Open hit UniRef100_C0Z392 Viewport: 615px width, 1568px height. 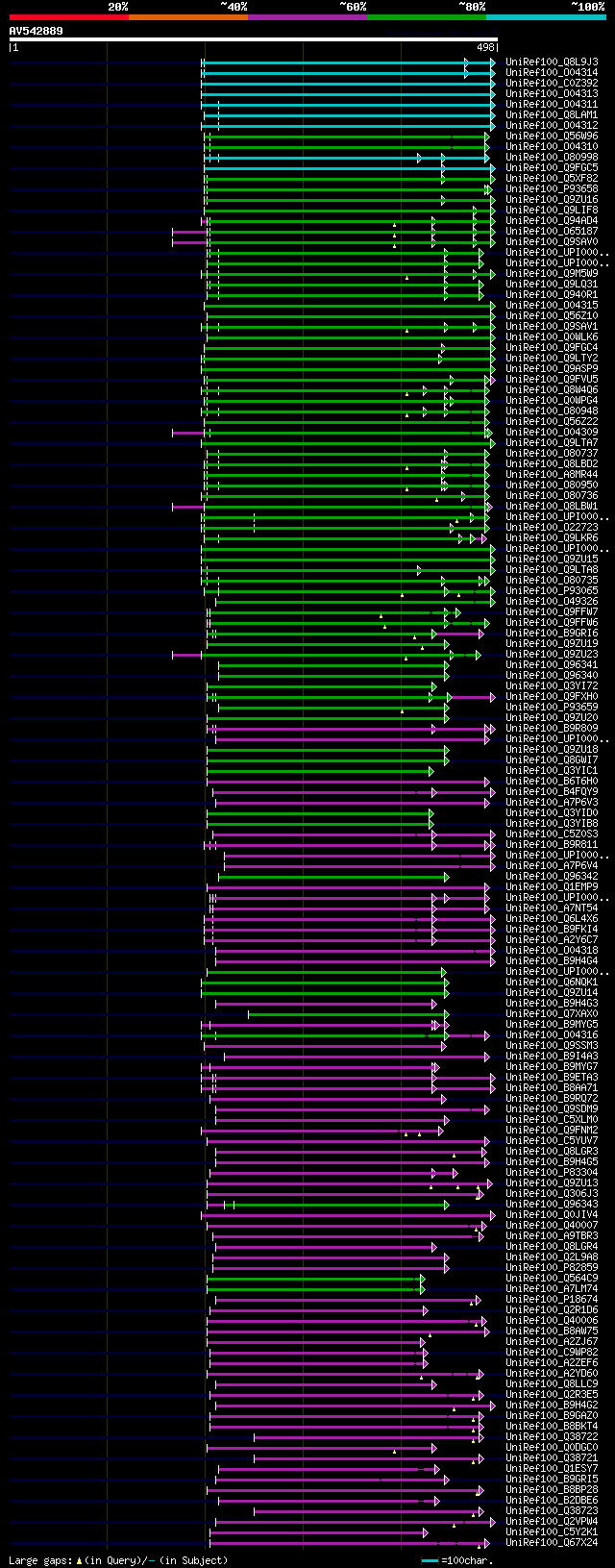(552, 83)
